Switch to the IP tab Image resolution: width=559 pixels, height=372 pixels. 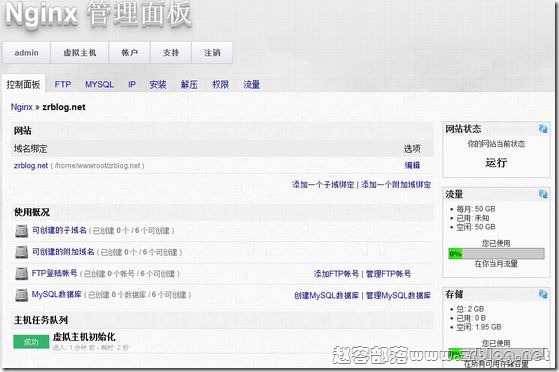[132, 85]
